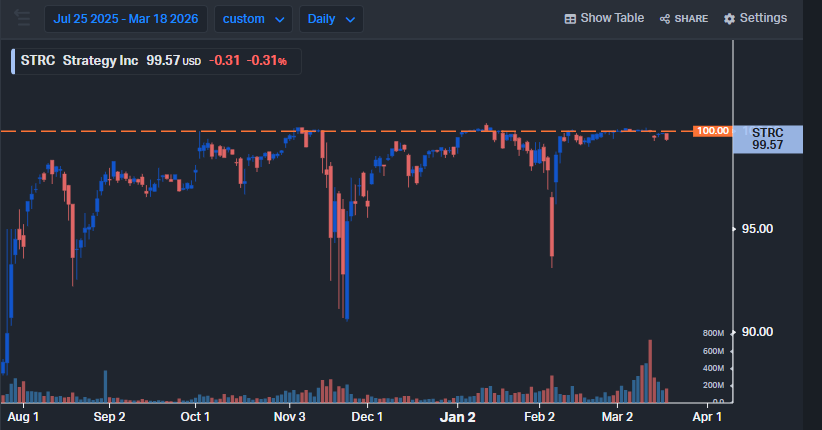Click the tallest red volume bar in March
Image resolution: width=822 pixels, height=430 pixels.
pyautogui.click(x=650, y=370)
